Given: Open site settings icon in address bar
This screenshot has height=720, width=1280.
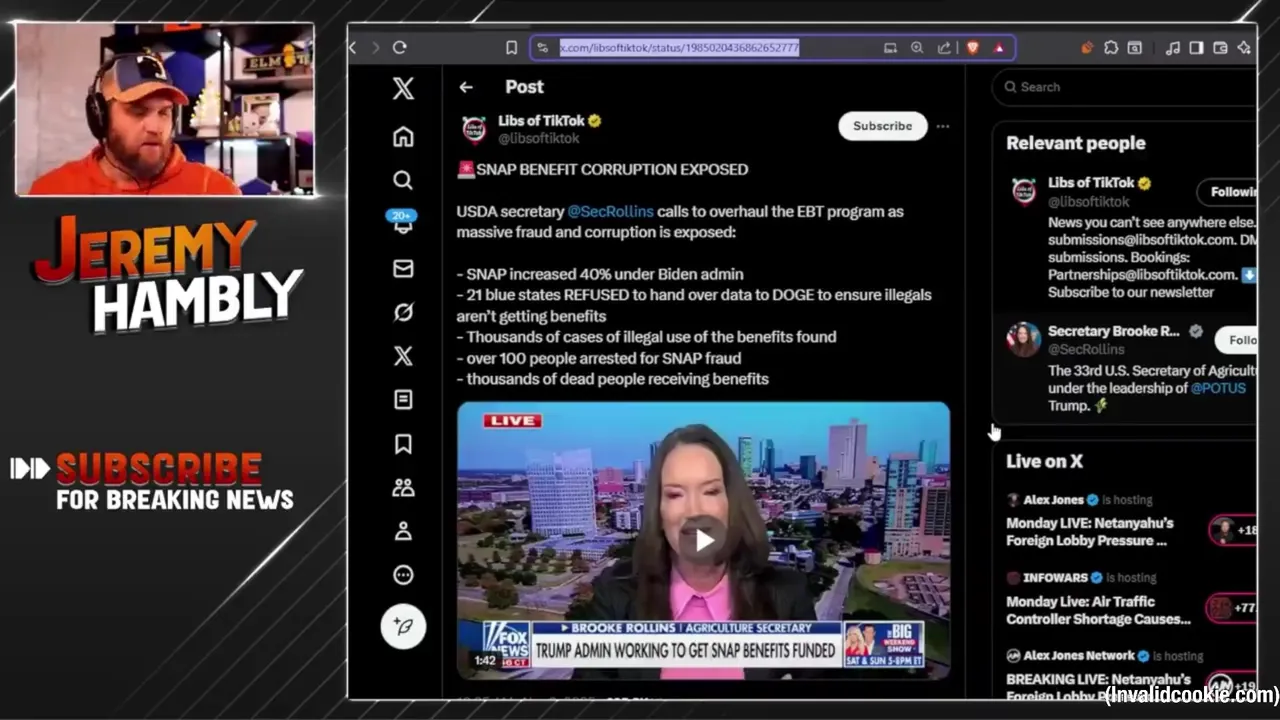Looking at the screenshot, I should pos(542,47).
